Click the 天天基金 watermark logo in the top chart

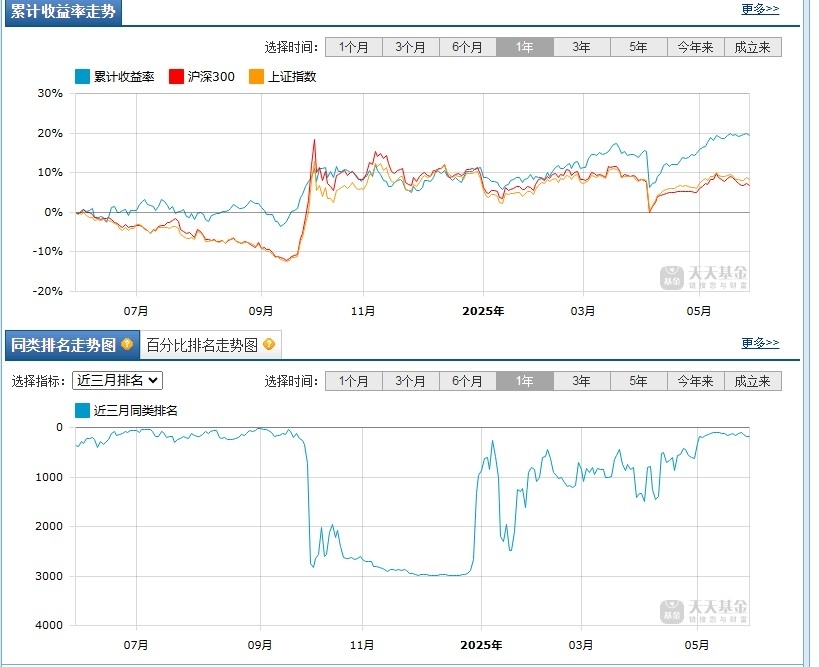click(704, 277)
